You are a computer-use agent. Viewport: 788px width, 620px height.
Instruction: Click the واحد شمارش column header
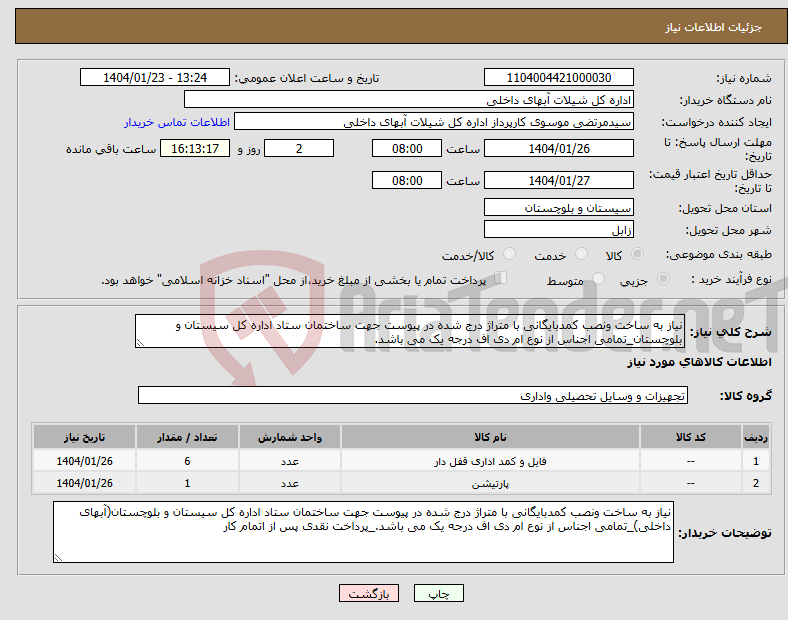click(290, 437)
